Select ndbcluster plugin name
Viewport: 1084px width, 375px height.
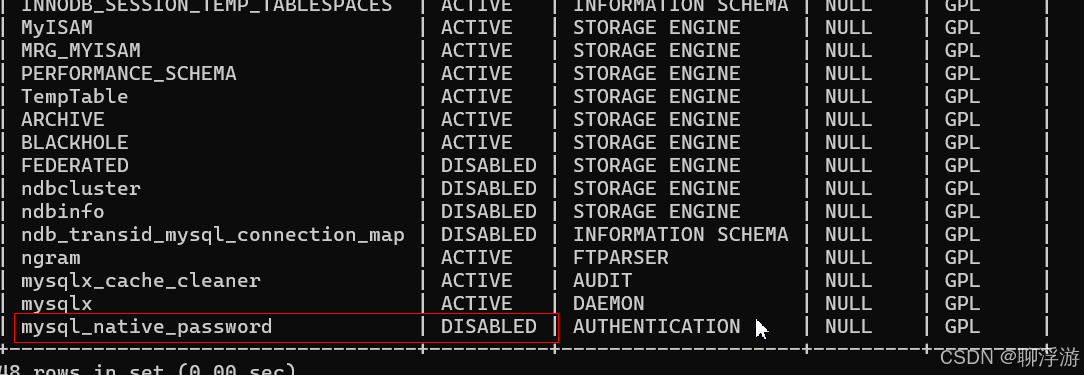point(81,188)
